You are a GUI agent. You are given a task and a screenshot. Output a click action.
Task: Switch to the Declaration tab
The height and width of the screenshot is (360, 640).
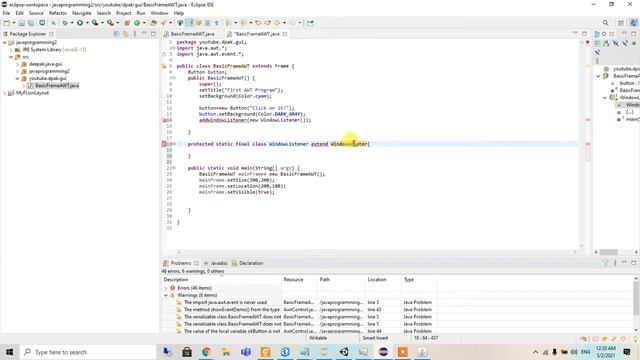pyautogui.click(x=248, y=263)
